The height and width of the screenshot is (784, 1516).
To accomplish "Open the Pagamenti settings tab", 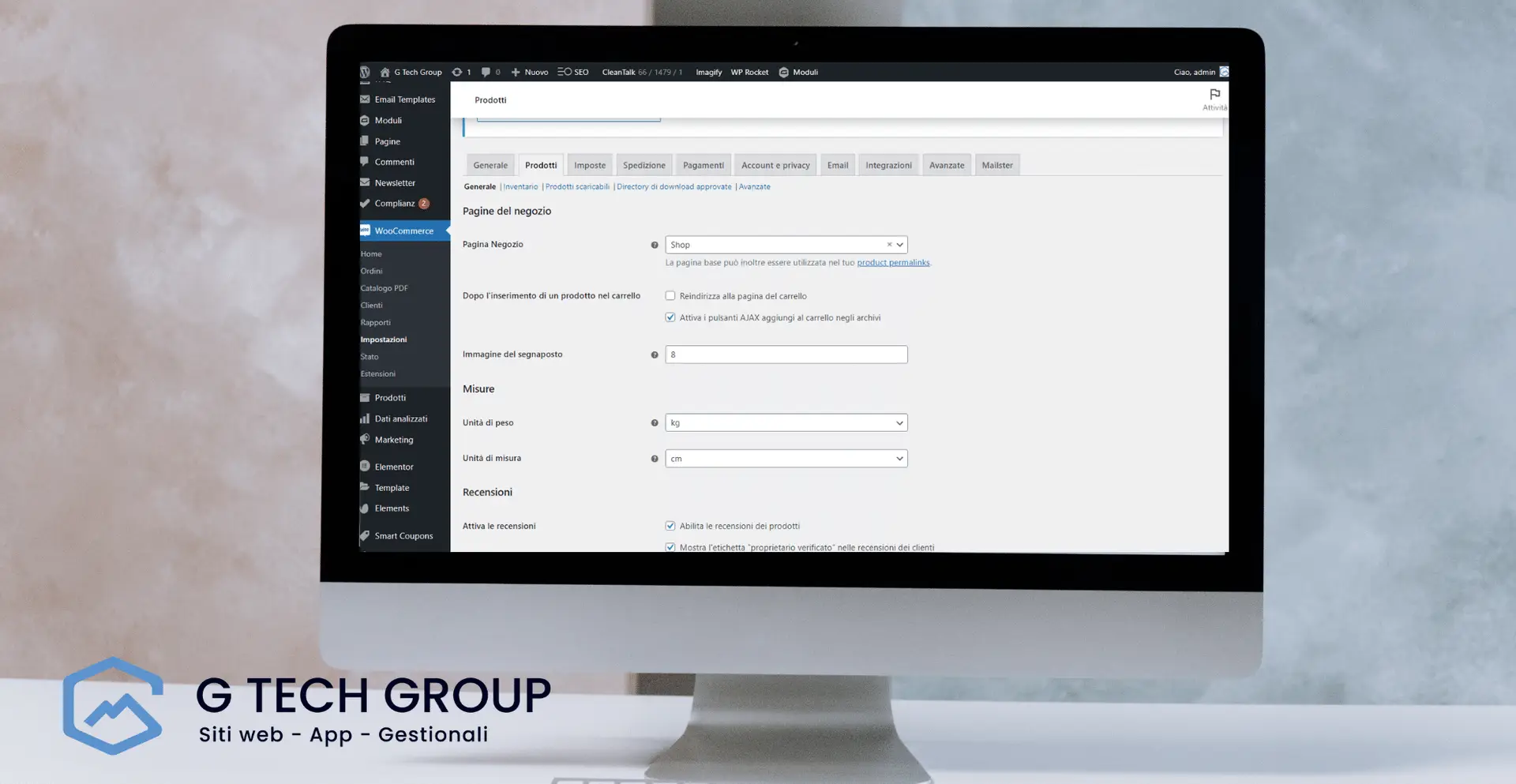I will click(703, 164).
